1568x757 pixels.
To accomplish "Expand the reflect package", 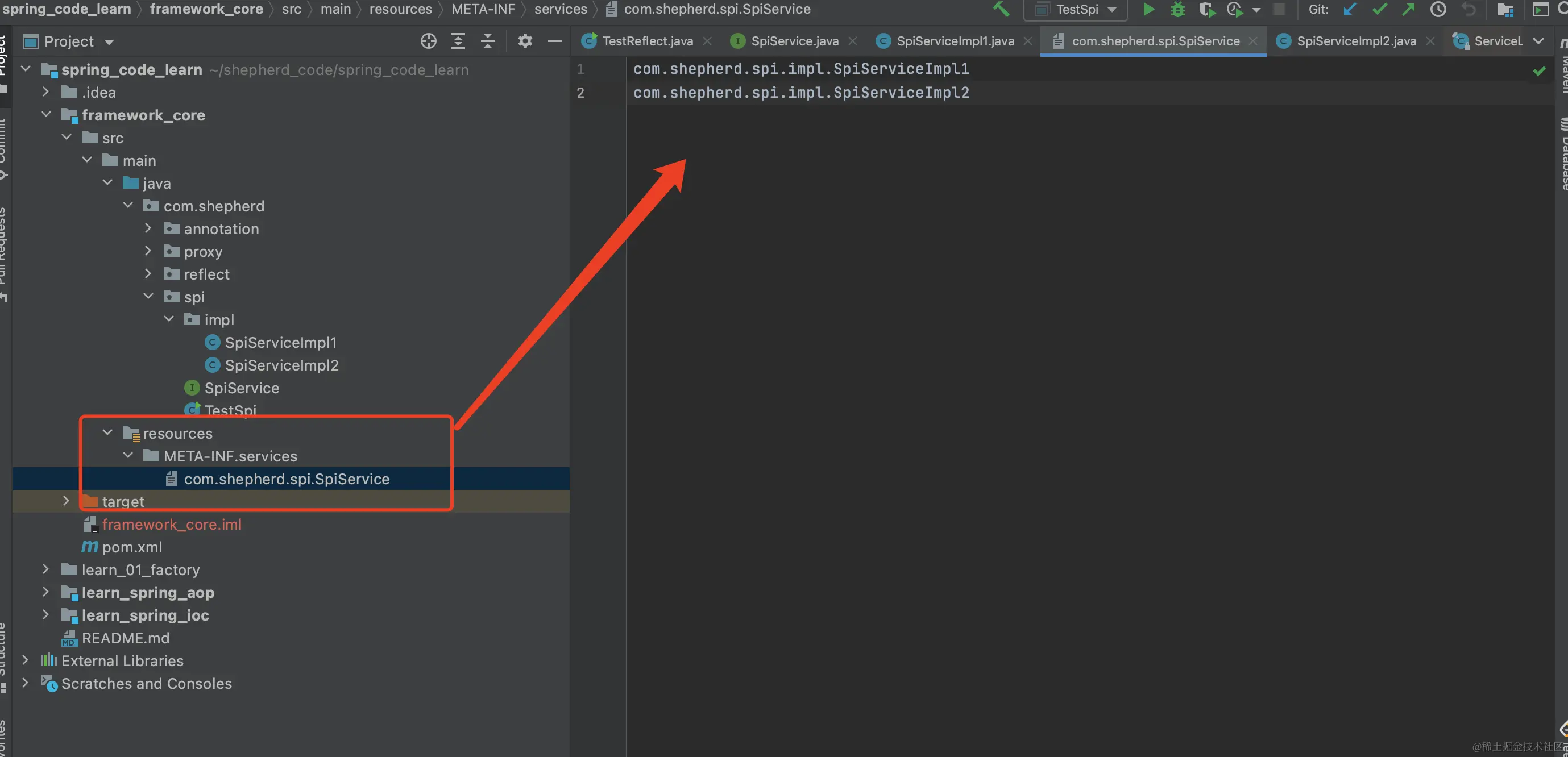I will [148, 274].
